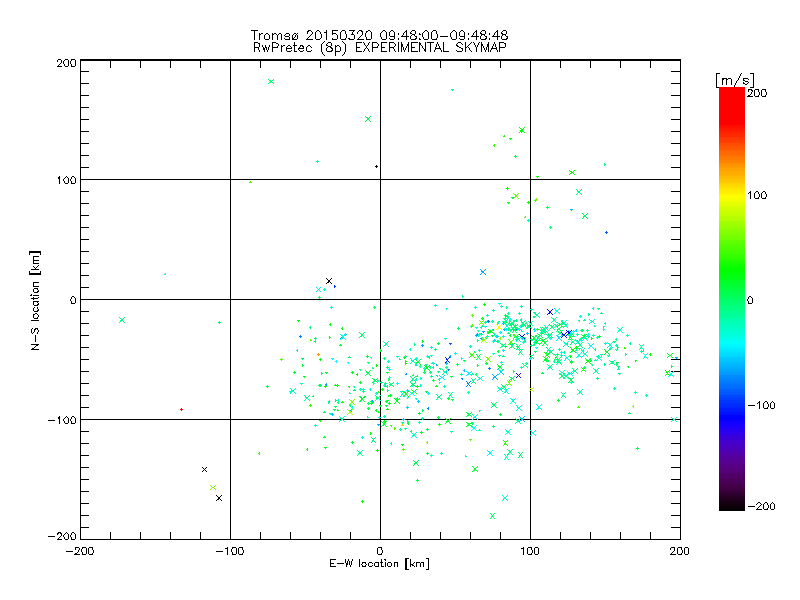Click the y-axis tick label -200
Image resolution: width=800 pixels, height=600 pixels.
[x=62, y=536]
